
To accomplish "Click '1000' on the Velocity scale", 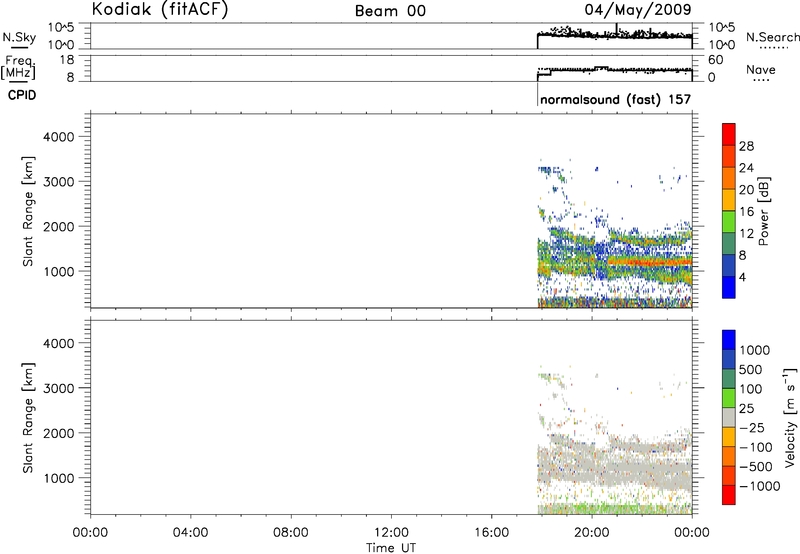I will (755, 350).
